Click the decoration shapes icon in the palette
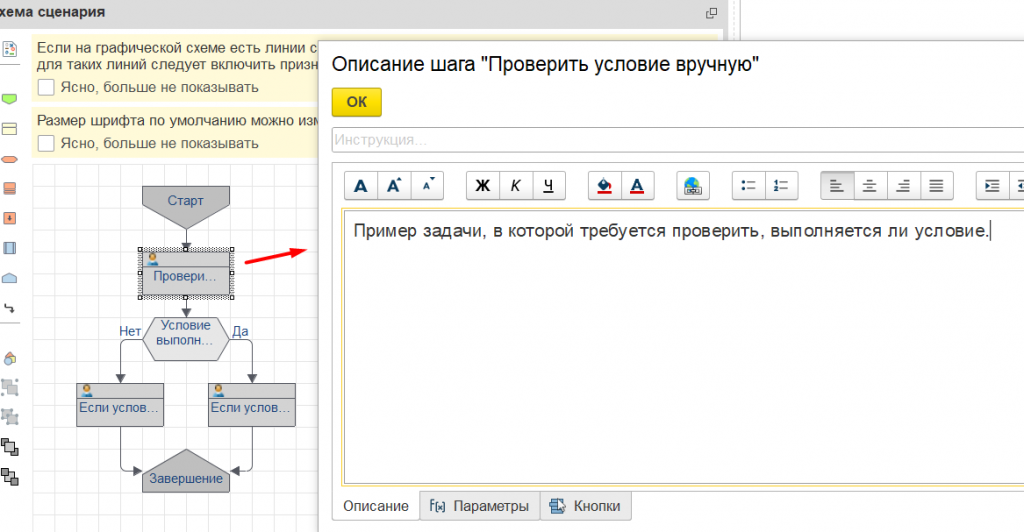 tap(9, 358)
